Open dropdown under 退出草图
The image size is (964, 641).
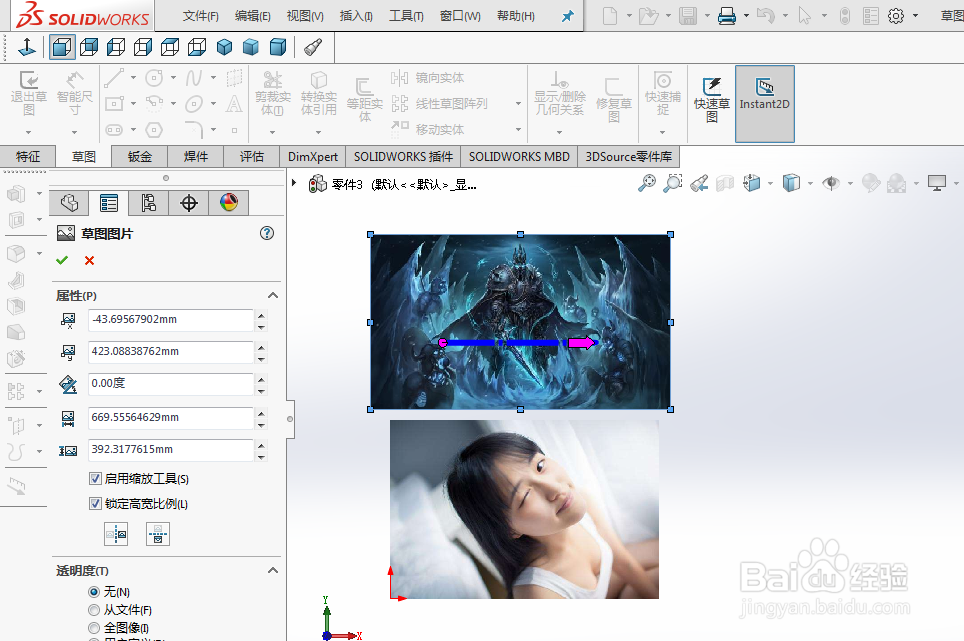pos(28,132)
